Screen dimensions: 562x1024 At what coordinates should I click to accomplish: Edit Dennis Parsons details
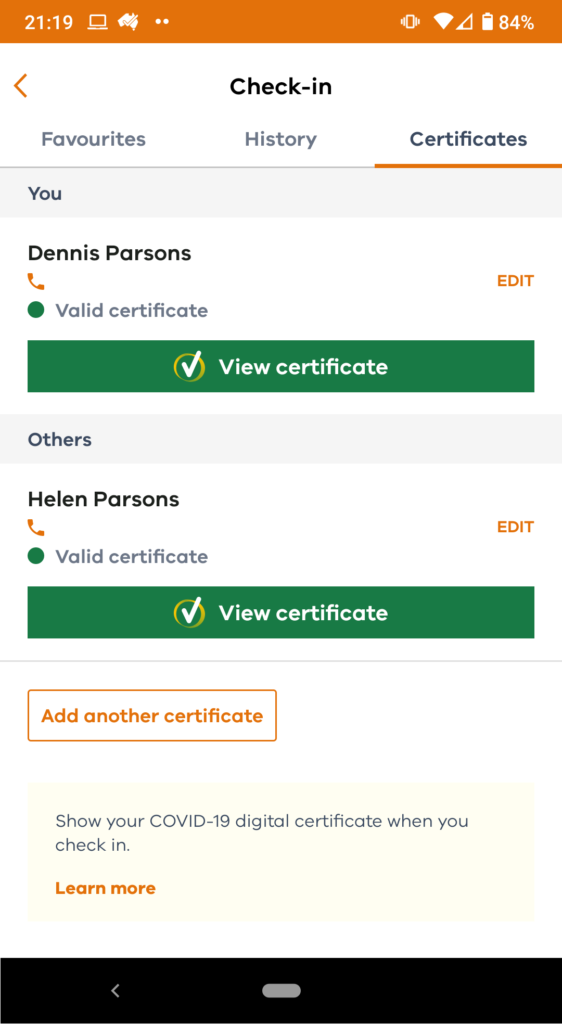point(516,281)
